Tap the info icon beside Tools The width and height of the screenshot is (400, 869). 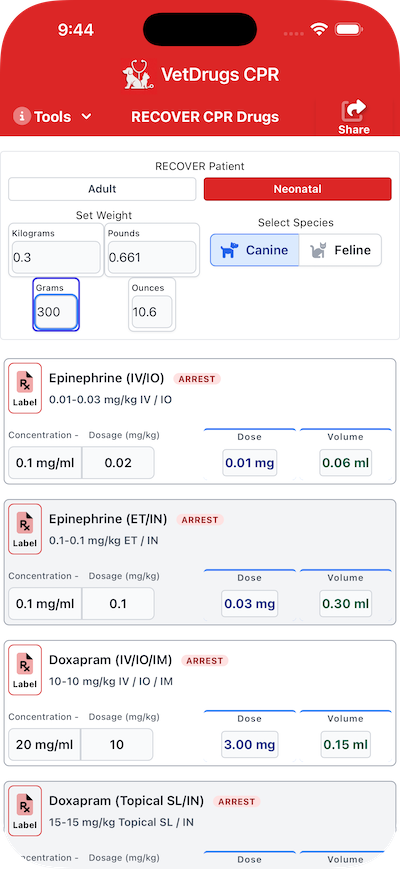22,116
